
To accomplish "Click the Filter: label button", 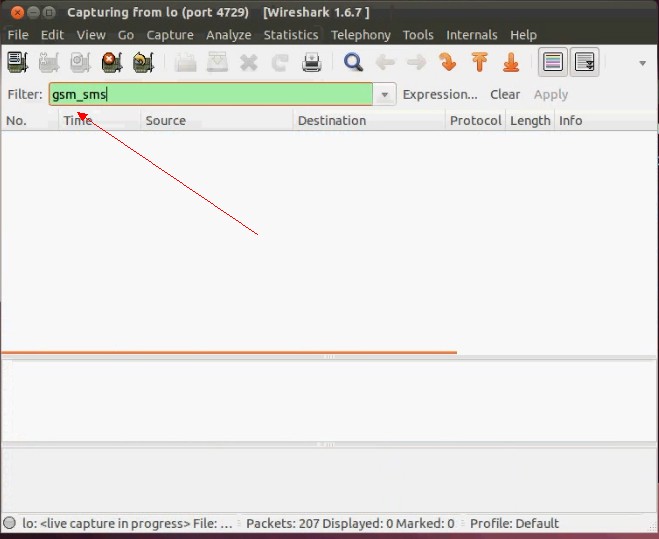I will tap(25, 94).
